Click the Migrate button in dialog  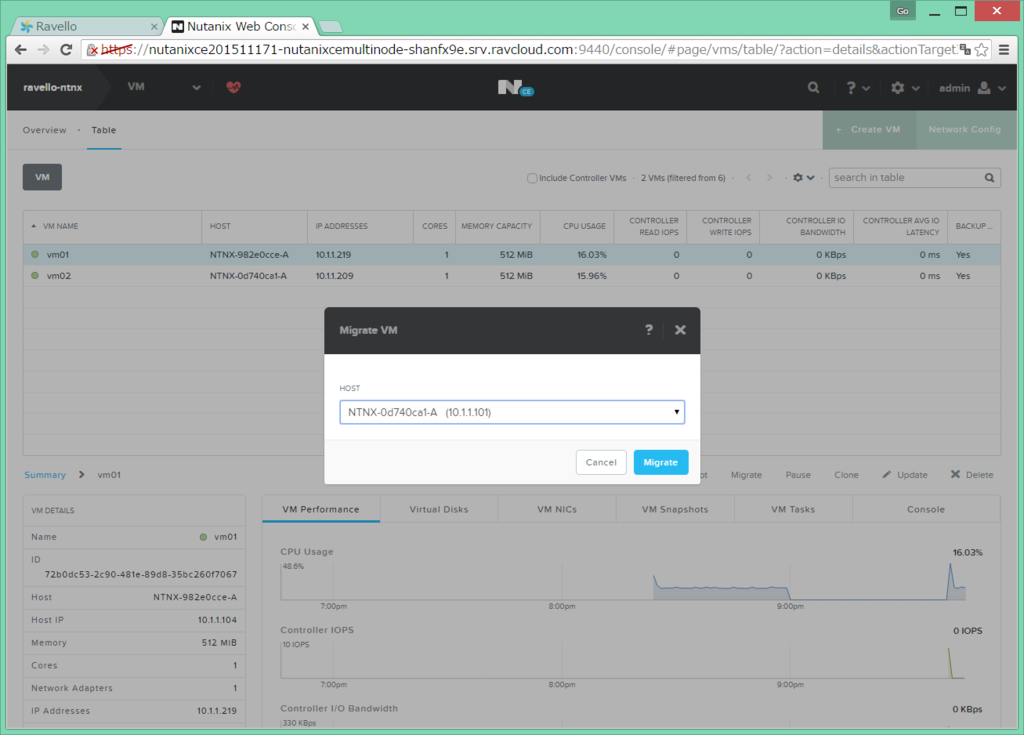pos(660,462)
